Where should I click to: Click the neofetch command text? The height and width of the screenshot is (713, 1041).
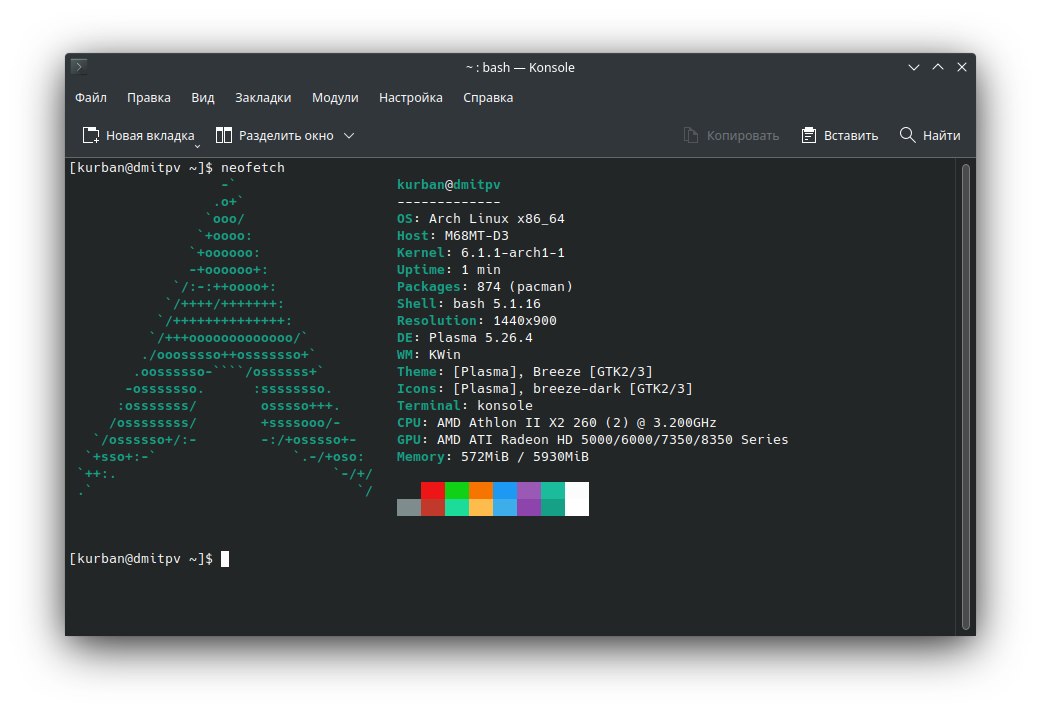click(253, 167)
